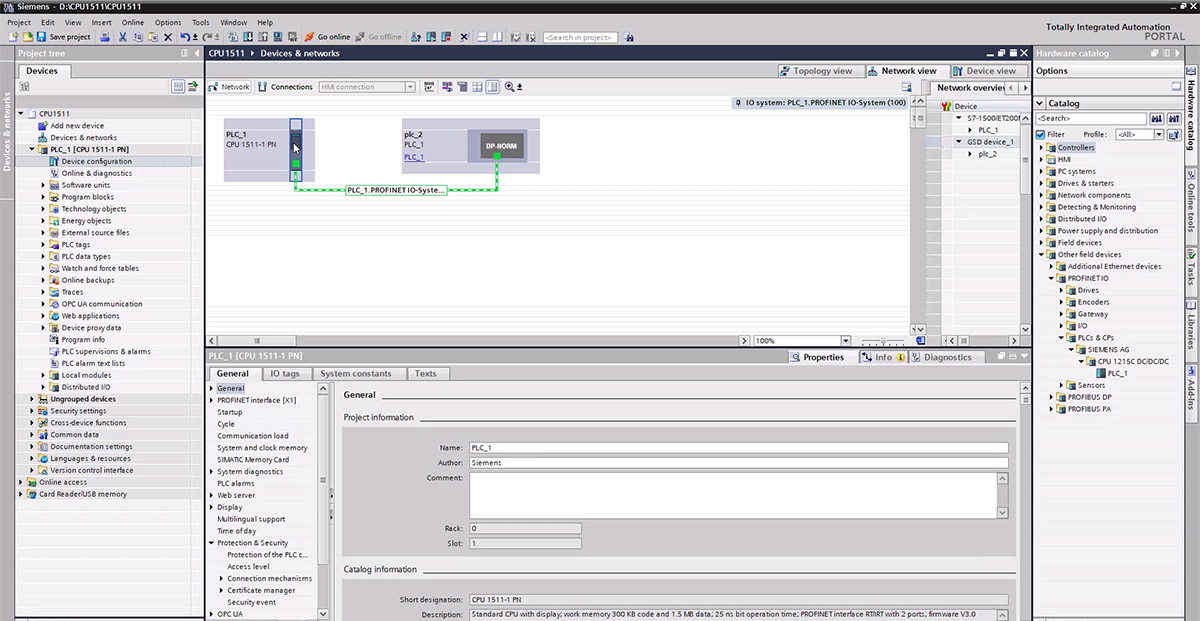The width and height of the screenshot is (1200, 621).
Task: Click the PLC_1 link on plc_2 device
Action: pyautogui.click(x=414, y=157)
